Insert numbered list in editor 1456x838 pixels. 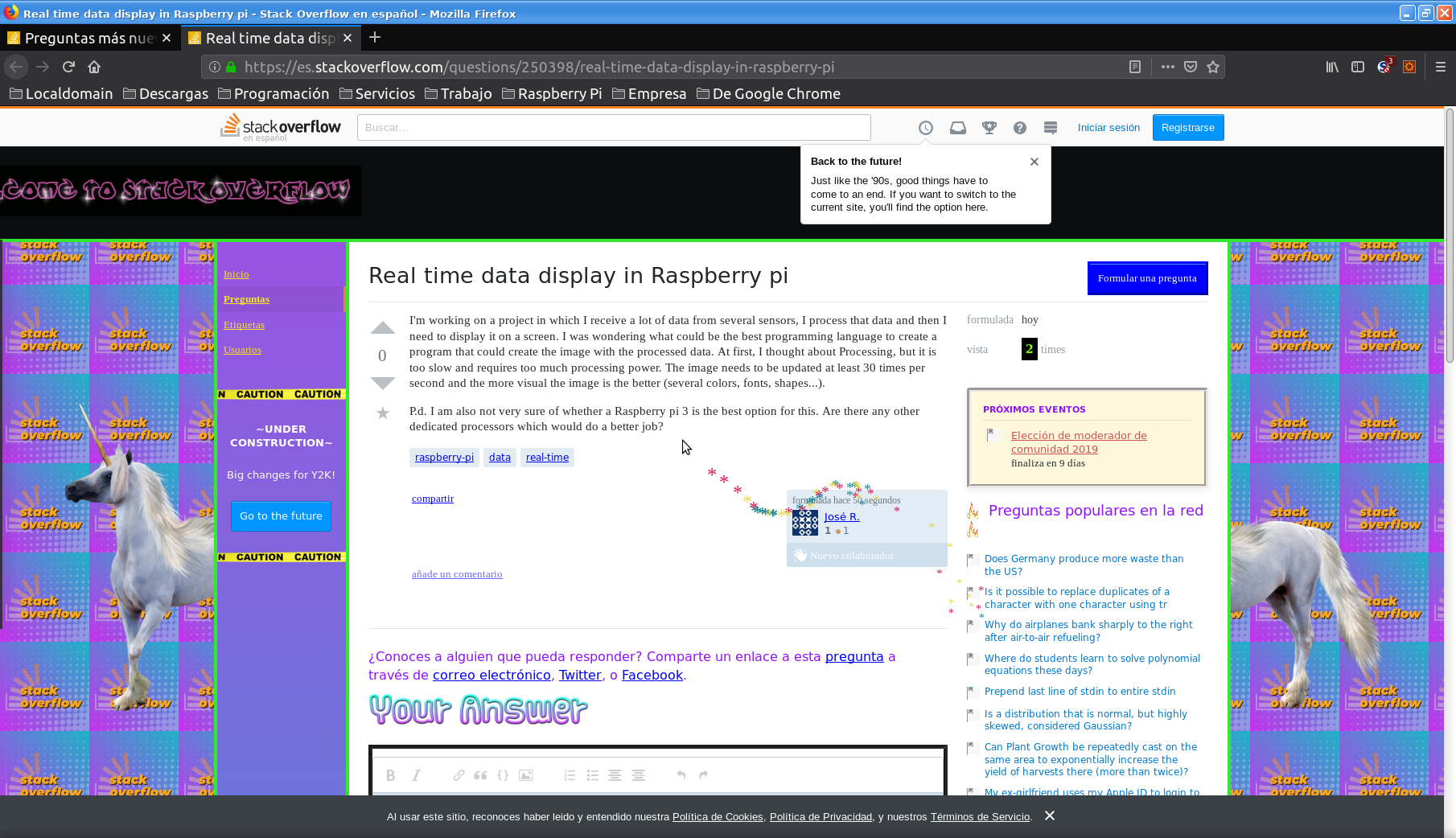570,775
